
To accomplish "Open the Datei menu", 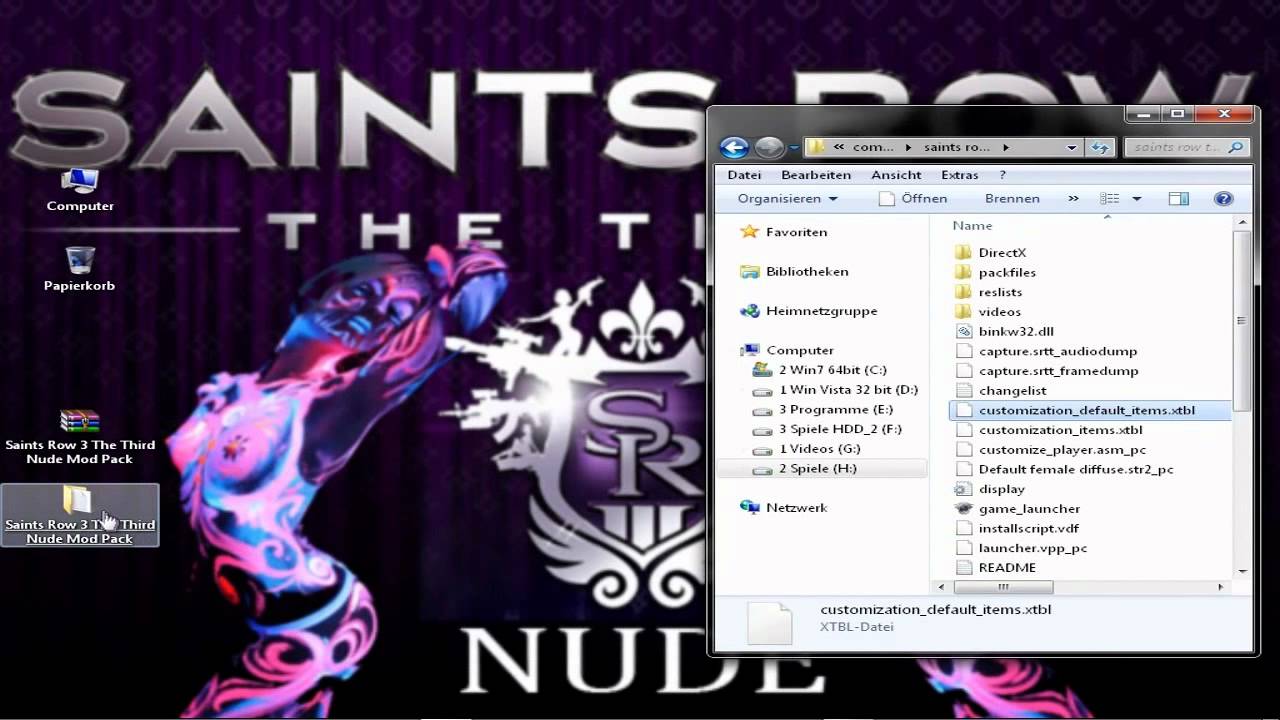I will (x=744, y=175).
